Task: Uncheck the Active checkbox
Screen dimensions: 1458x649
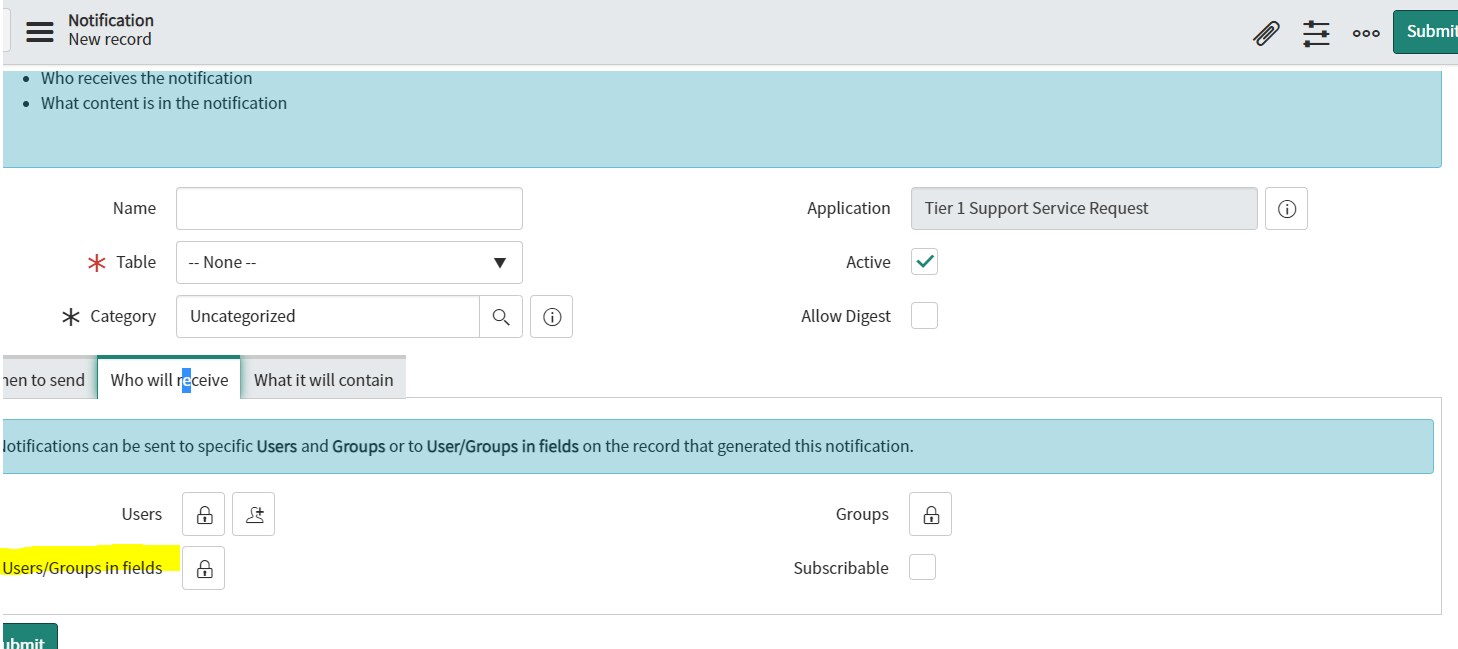Action: point(925,262)
